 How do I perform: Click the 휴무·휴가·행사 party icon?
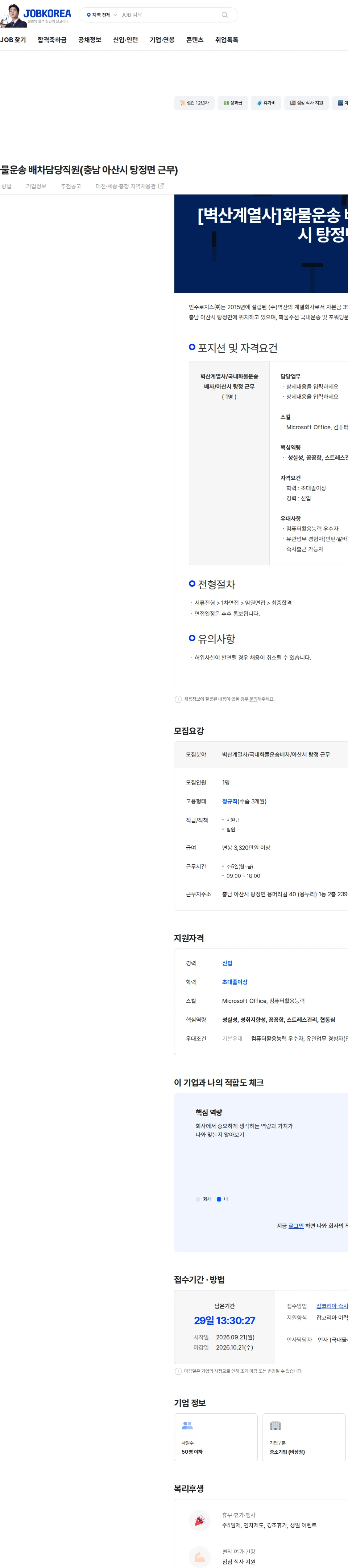199,1520
